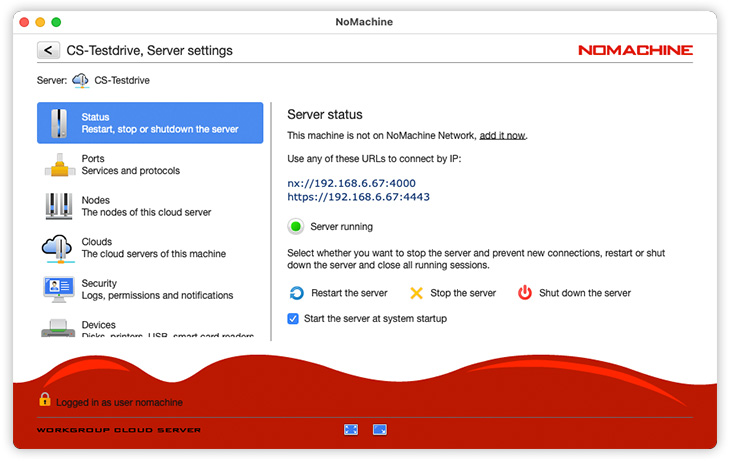Click the CS-Testdrive cloud server icon

81,80
